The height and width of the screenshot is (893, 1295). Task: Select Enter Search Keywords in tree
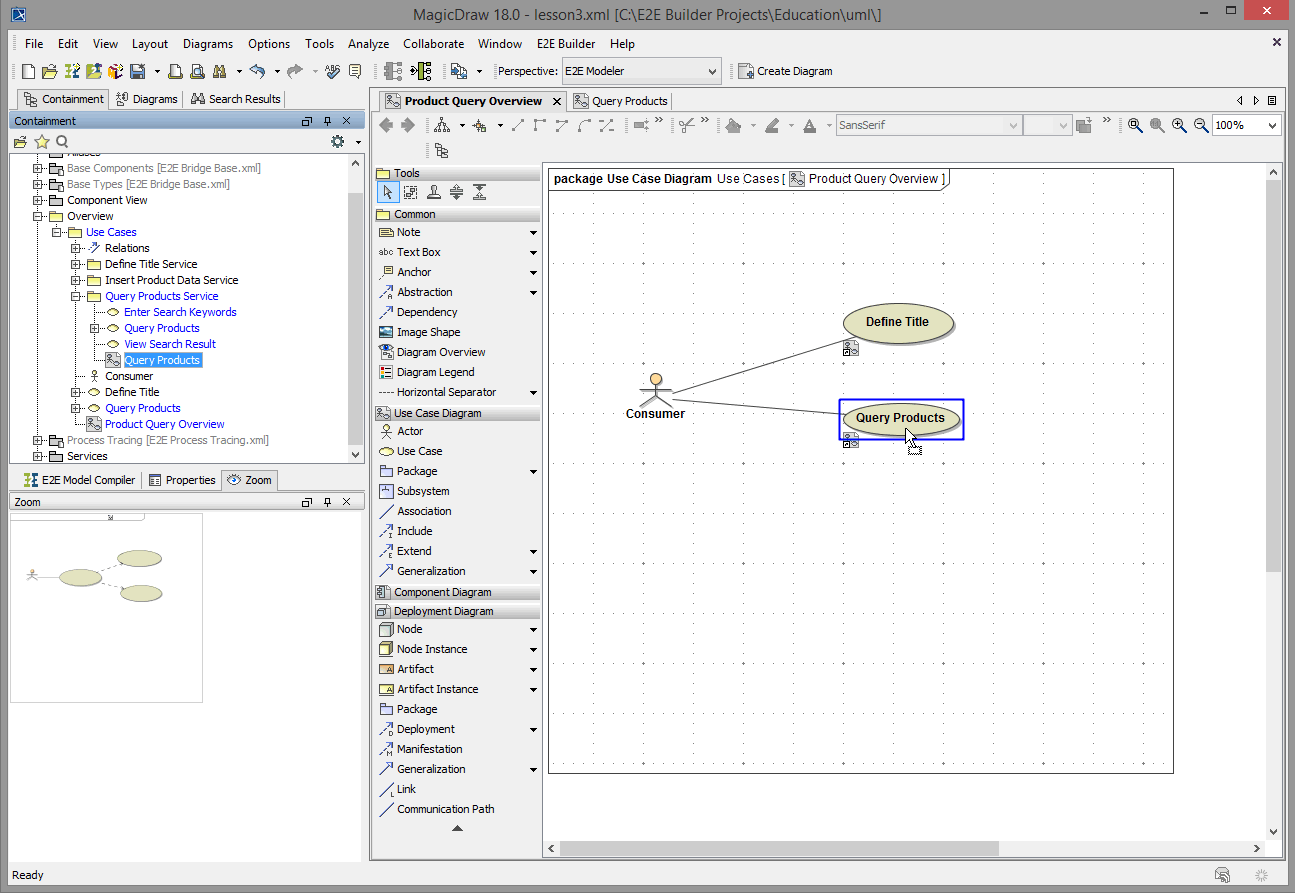(180, 312)
